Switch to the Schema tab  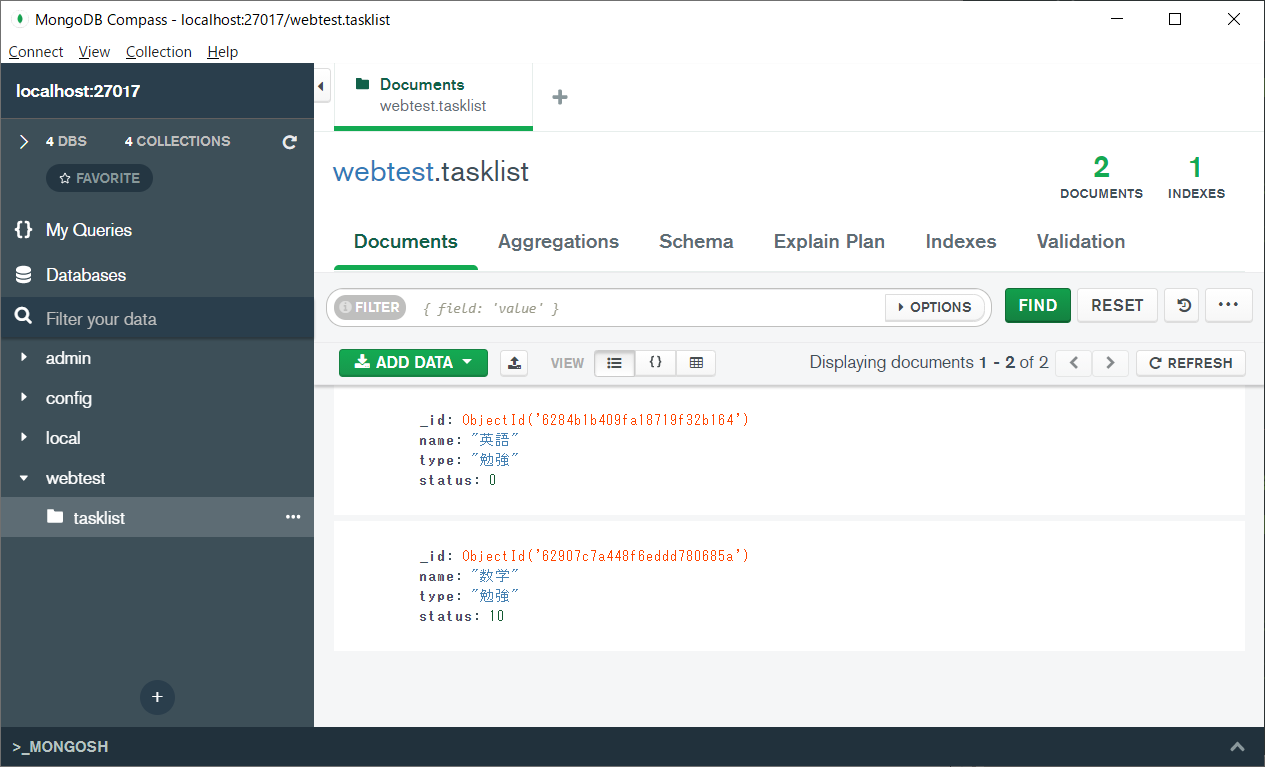tap(696, 242)
